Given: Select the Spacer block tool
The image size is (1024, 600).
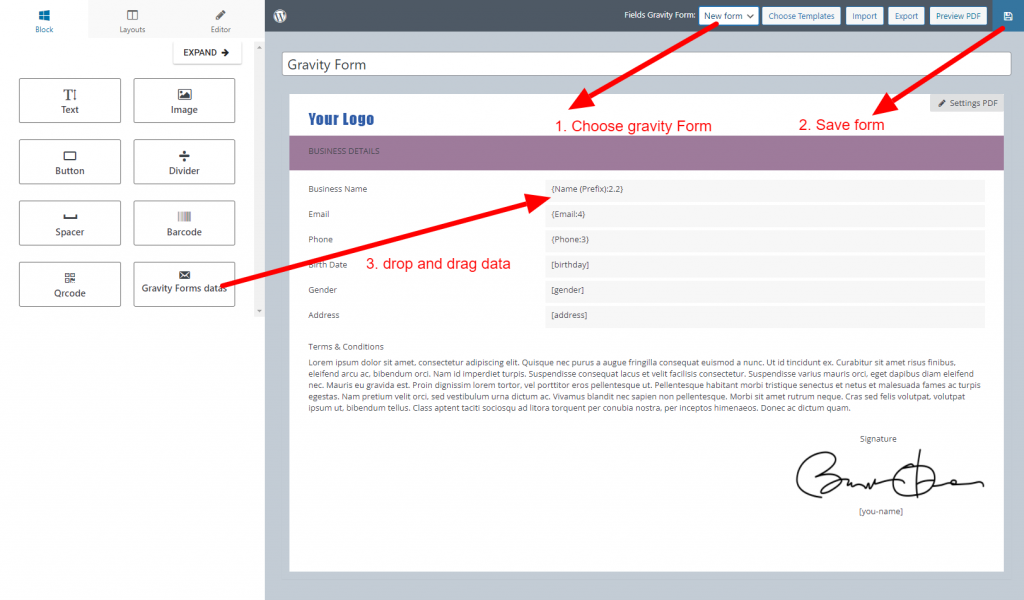Looking at the screenshot, I should pyautogui.click(x=69, y=222).
